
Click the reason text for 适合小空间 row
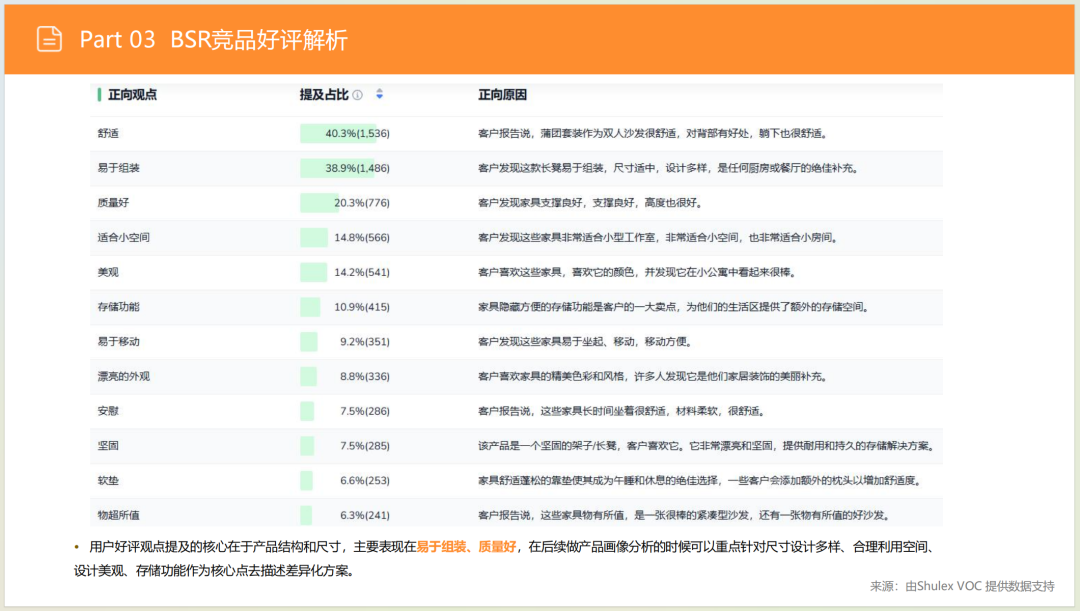[658, 238]
